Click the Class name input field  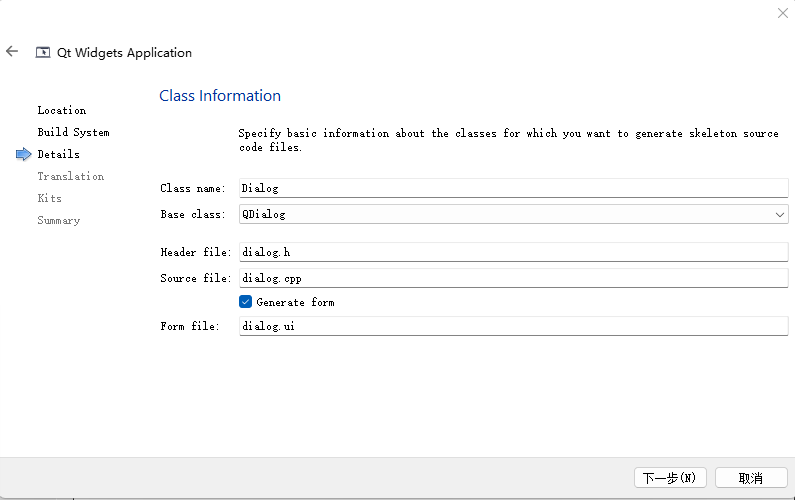click(x=514, y=188)
